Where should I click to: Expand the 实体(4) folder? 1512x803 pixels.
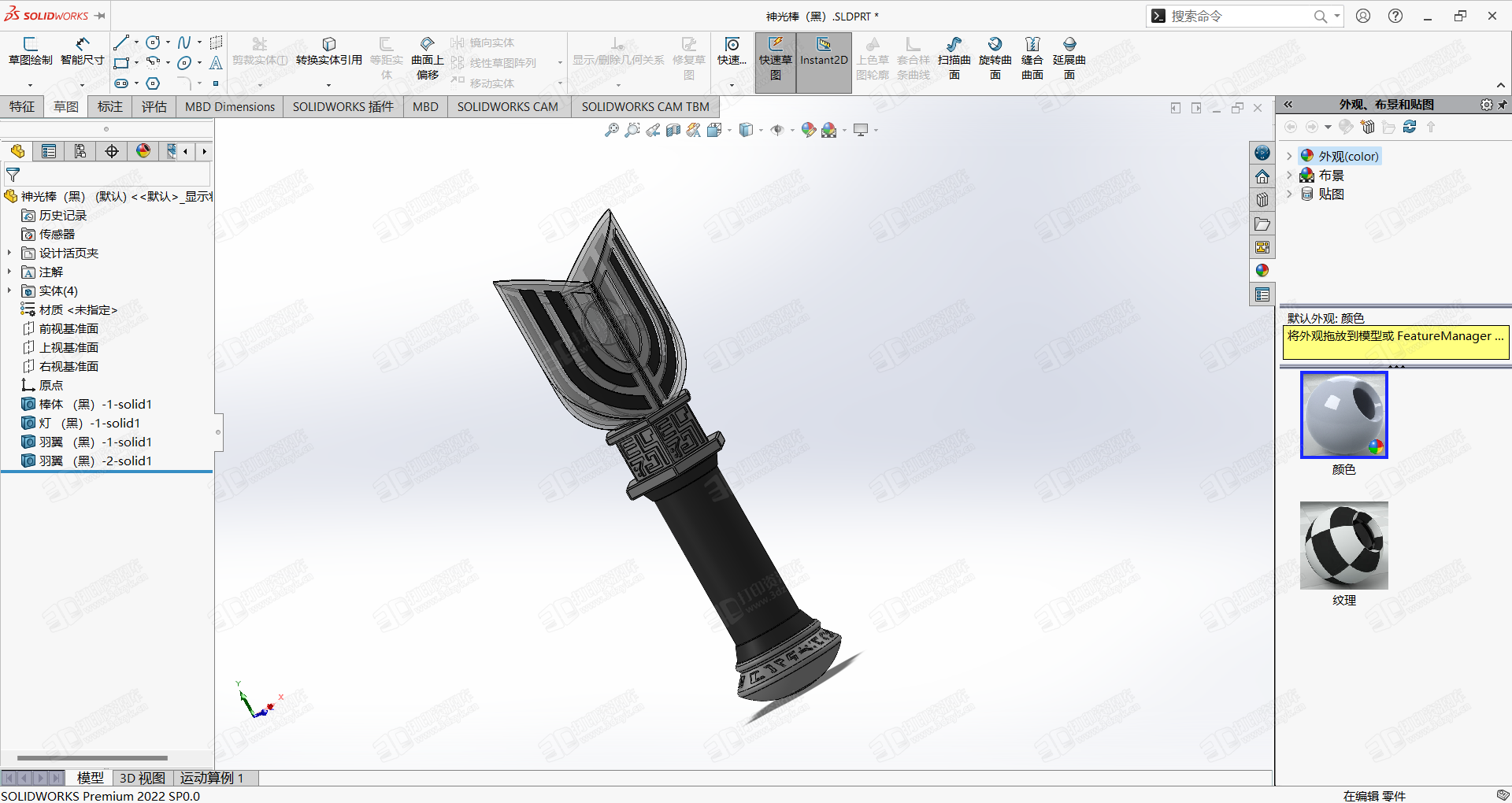coord(9,290)
